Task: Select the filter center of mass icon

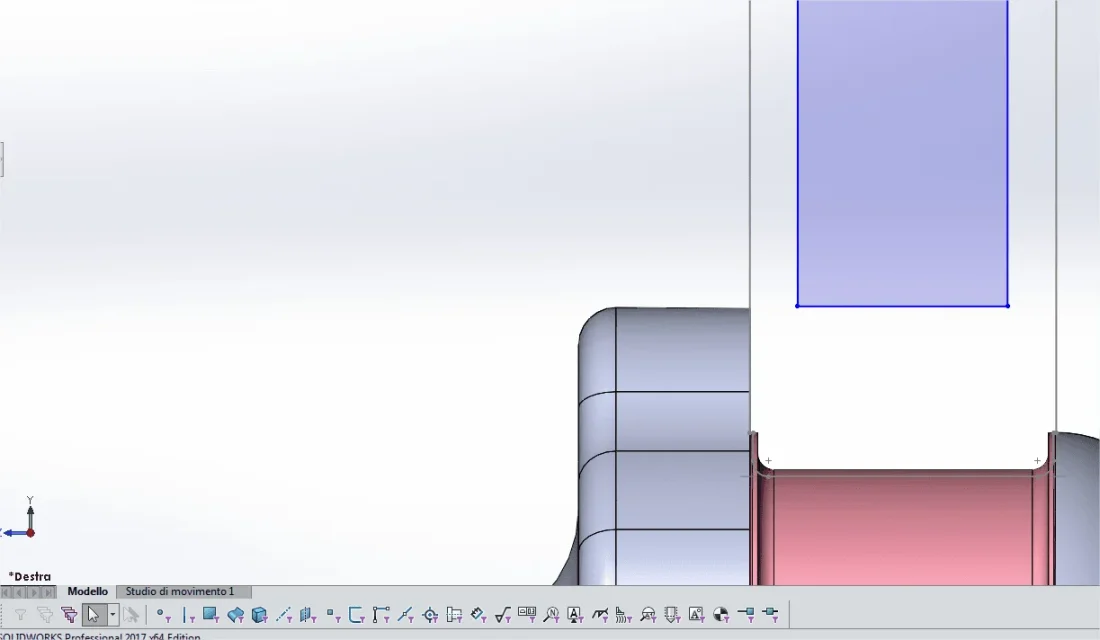Action: click(720, 615)
